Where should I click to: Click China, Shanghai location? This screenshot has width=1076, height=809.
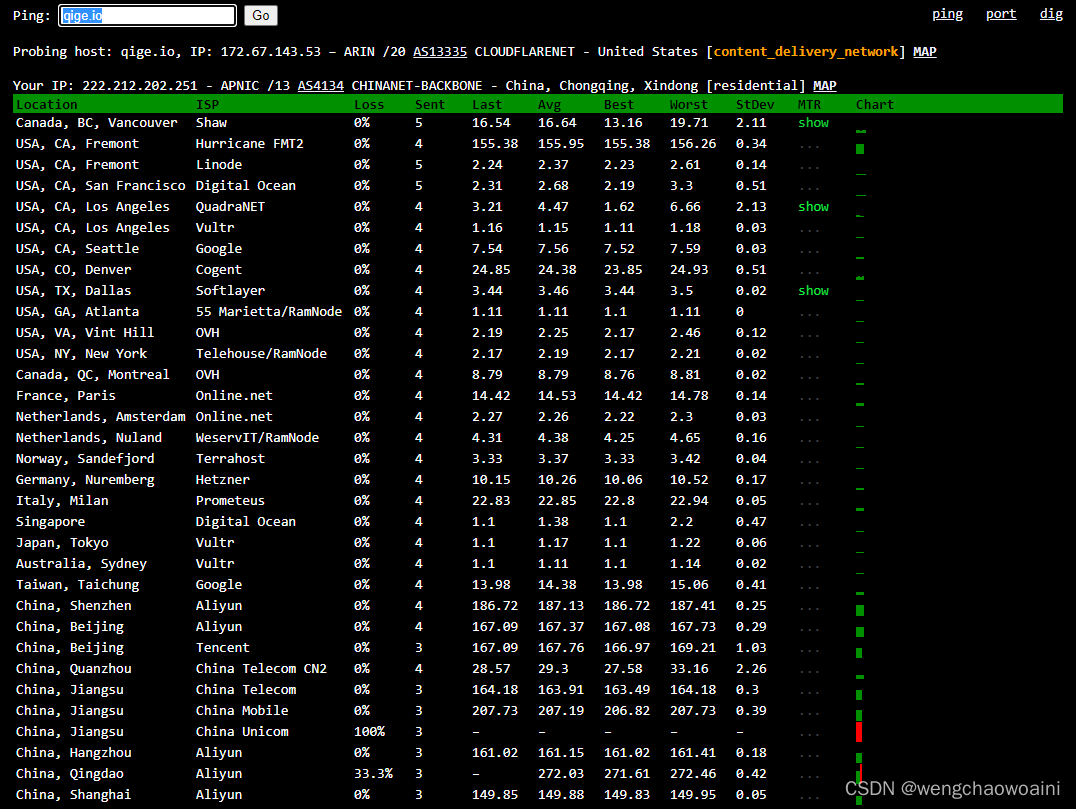73,795
